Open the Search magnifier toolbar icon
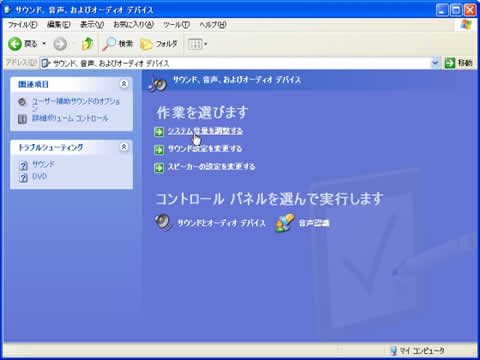Image resolution: width=480 pixels, height=360 pixels. pos(109,44)
